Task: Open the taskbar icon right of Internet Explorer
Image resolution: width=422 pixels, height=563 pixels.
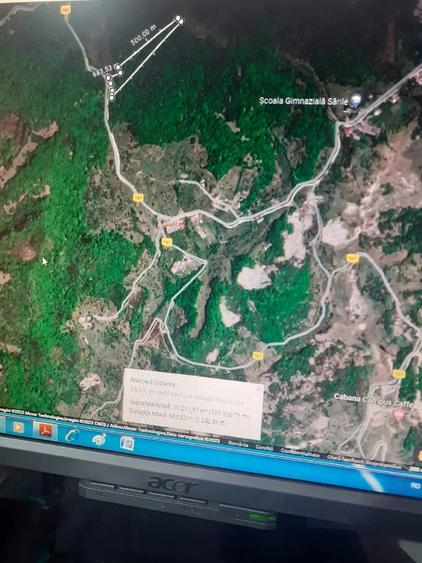Action: 99,439
